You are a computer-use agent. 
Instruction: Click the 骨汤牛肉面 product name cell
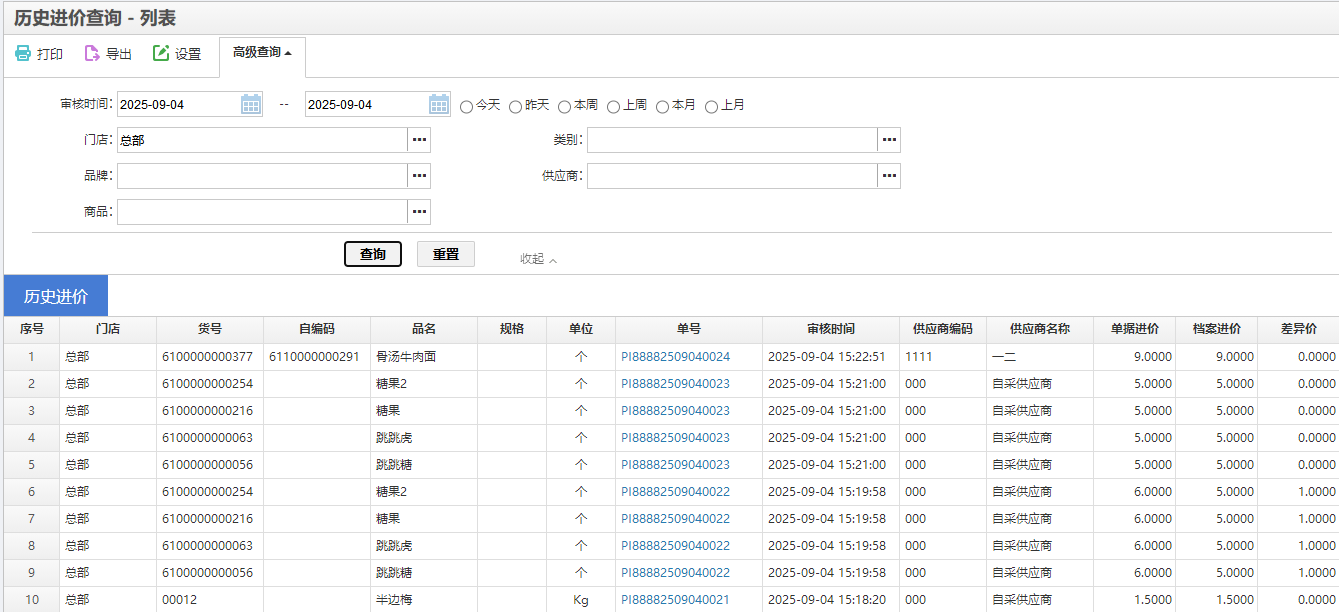(424, 357)
